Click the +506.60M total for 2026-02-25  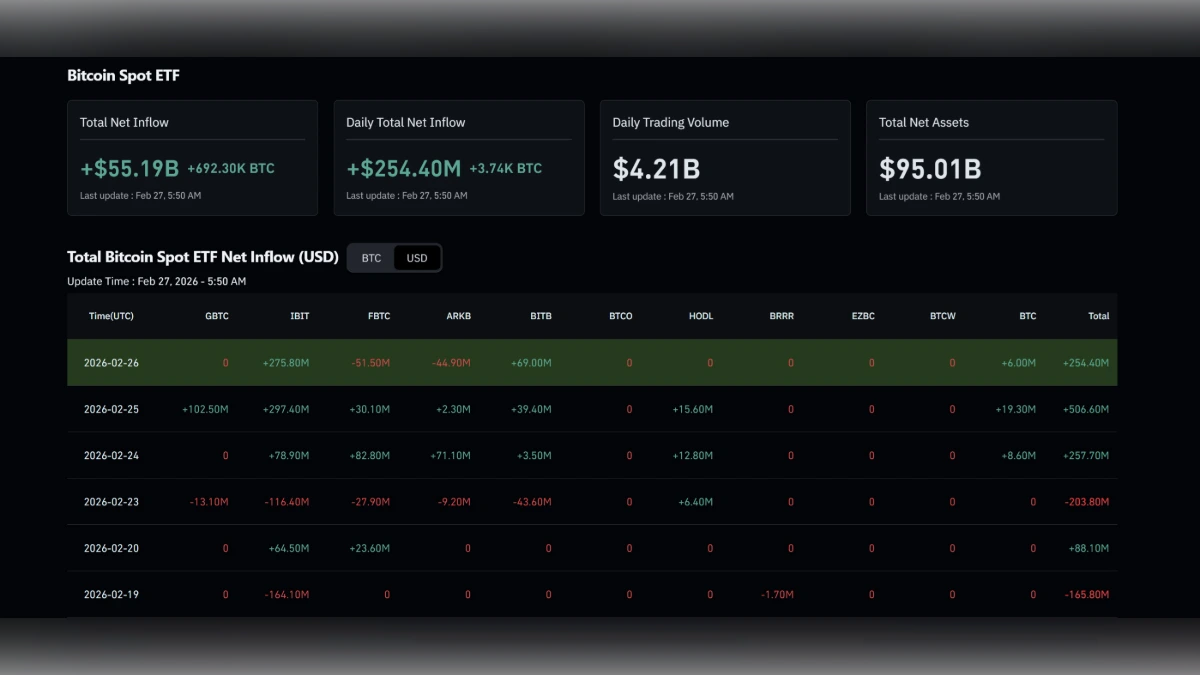1086,409
